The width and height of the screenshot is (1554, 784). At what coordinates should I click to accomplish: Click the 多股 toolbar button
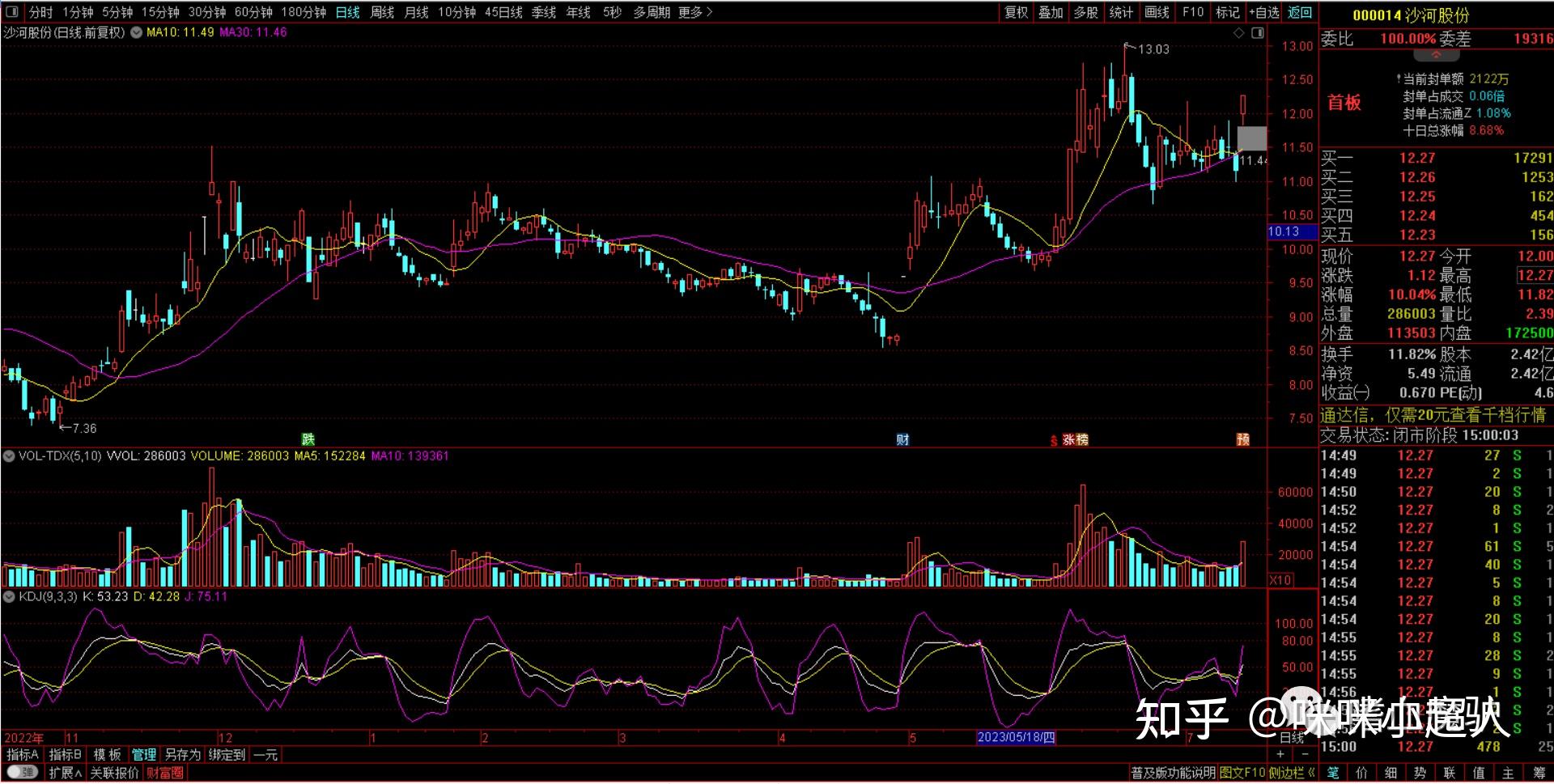click(x=1086, y=12)
